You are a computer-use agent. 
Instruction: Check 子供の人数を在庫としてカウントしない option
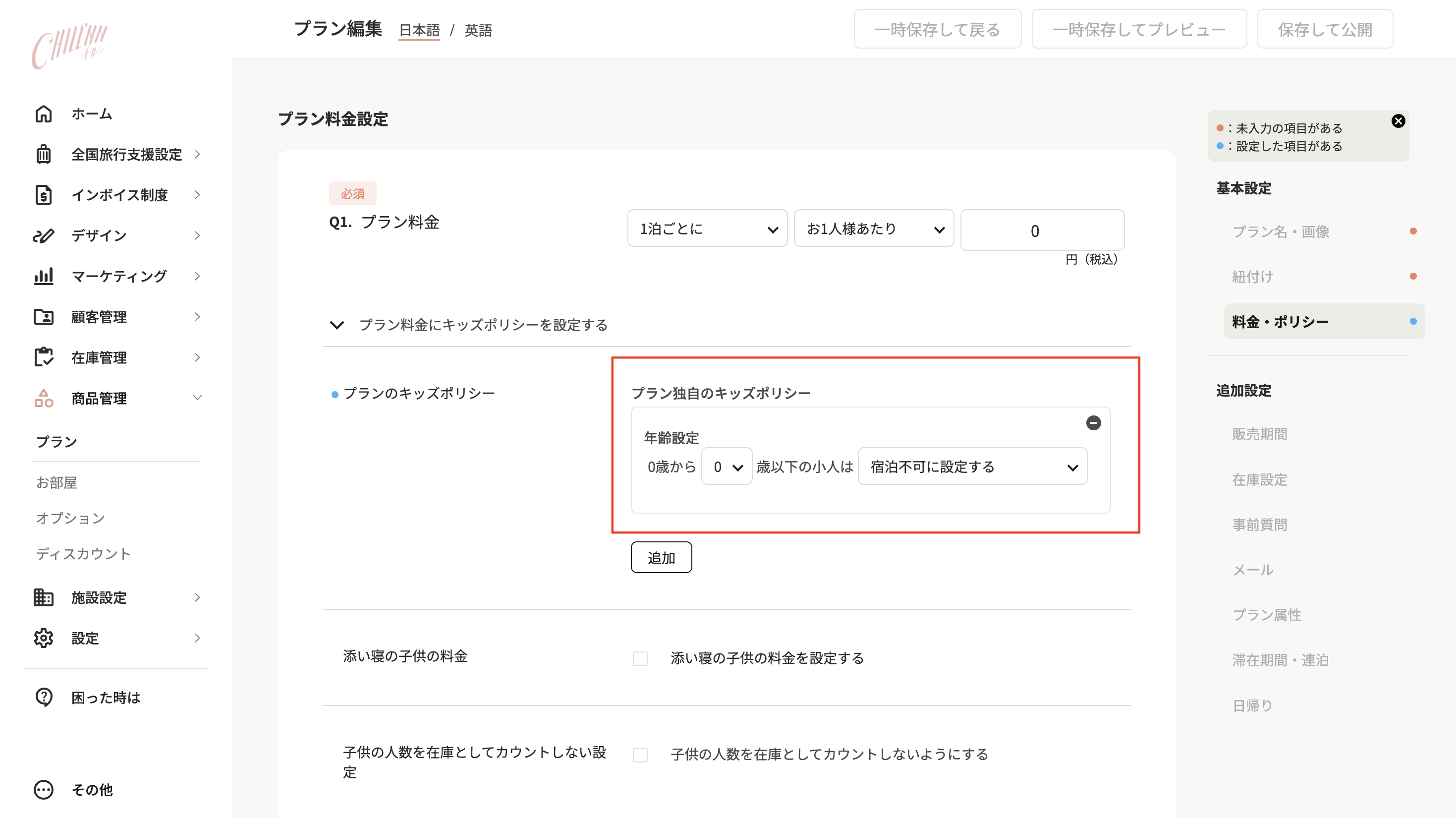(640, 755)
